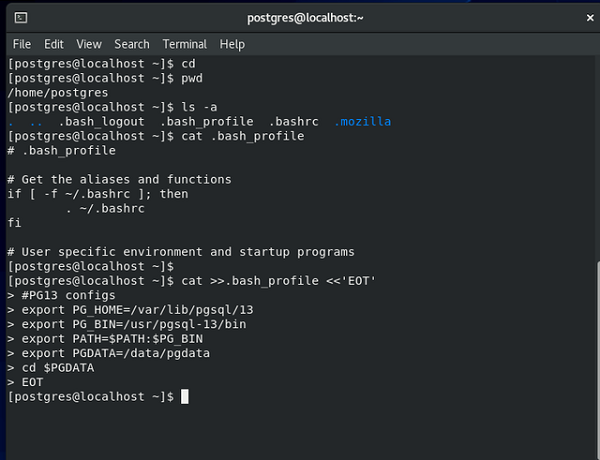
Task: Open the Search menu
Action: [x=132, y=44]
